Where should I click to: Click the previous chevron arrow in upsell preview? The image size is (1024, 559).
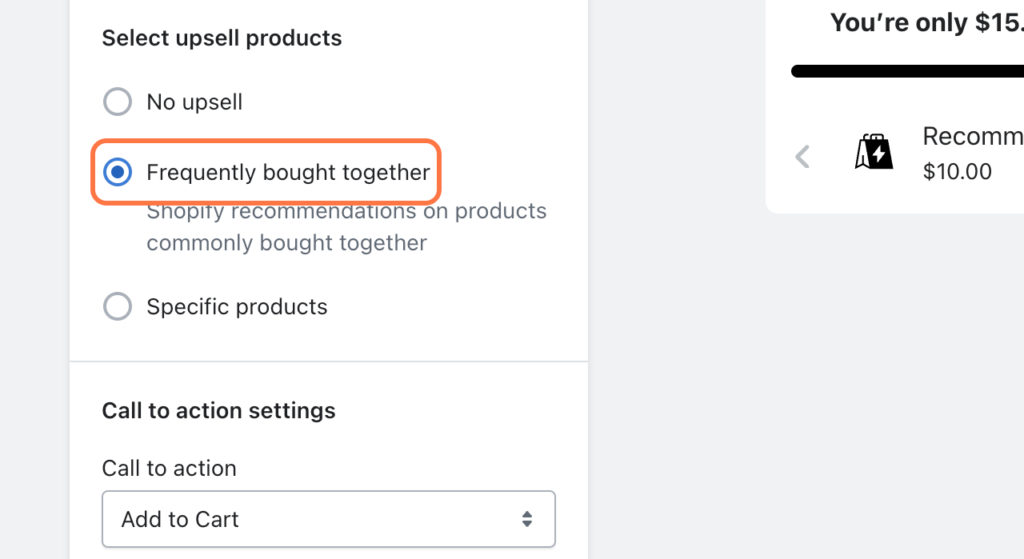802,156
